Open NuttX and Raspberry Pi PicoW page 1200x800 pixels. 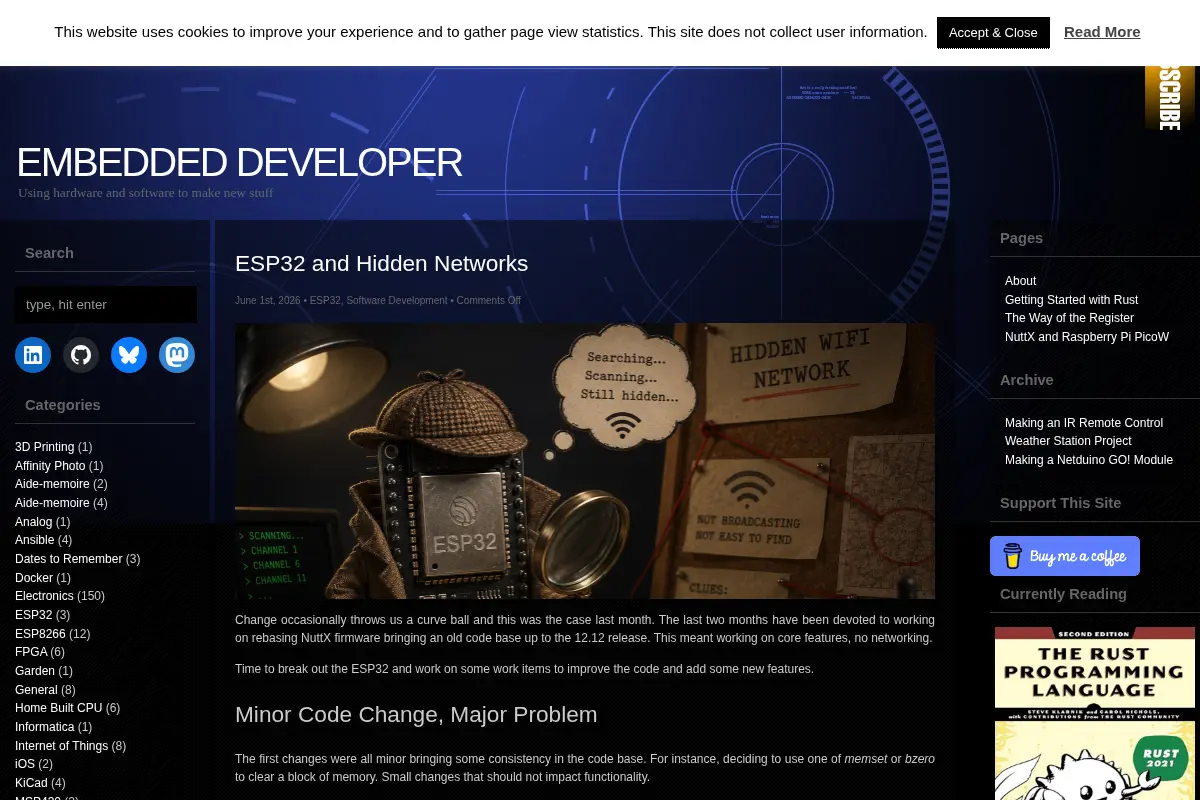(1087, 337)
